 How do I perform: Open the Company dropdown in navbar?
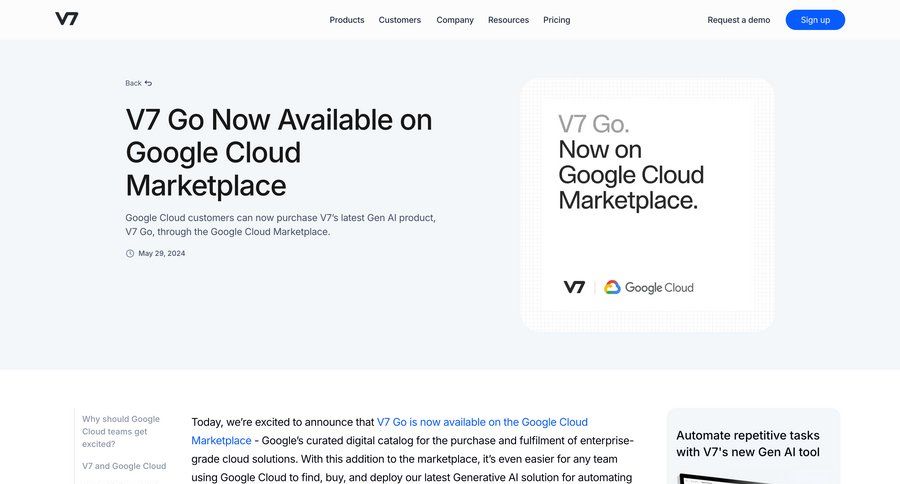(x=455, y=20)
